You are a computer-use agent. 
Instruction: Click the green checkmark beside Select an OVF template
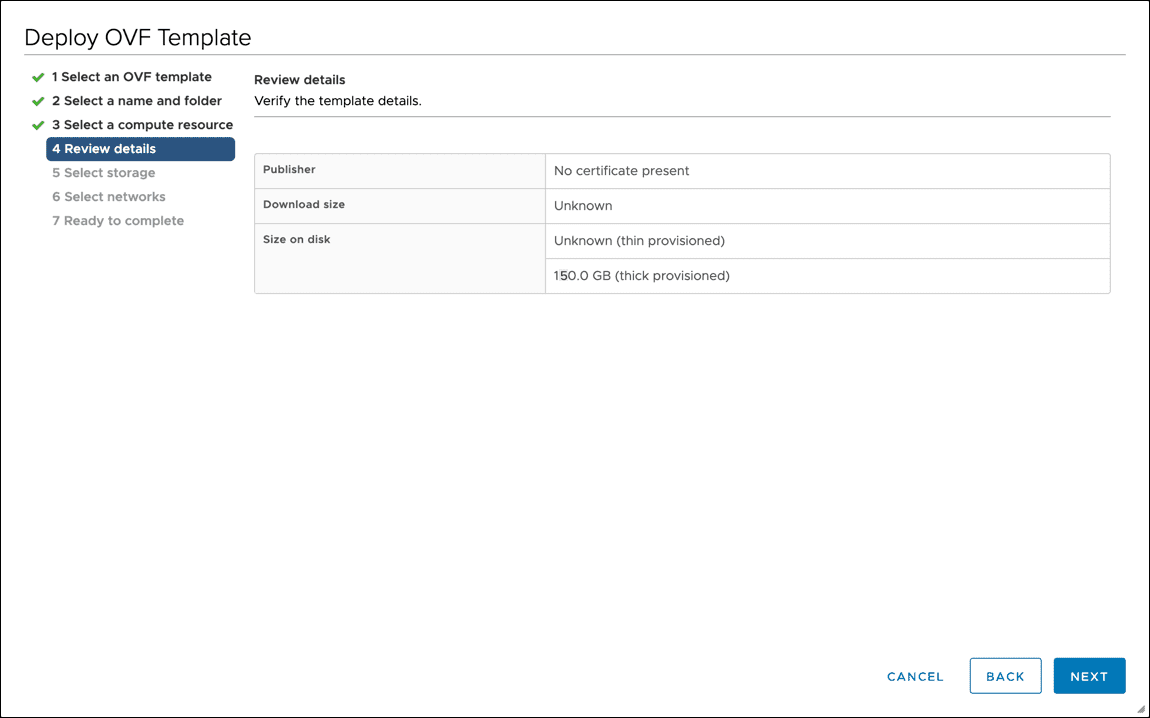coord(38,77)
